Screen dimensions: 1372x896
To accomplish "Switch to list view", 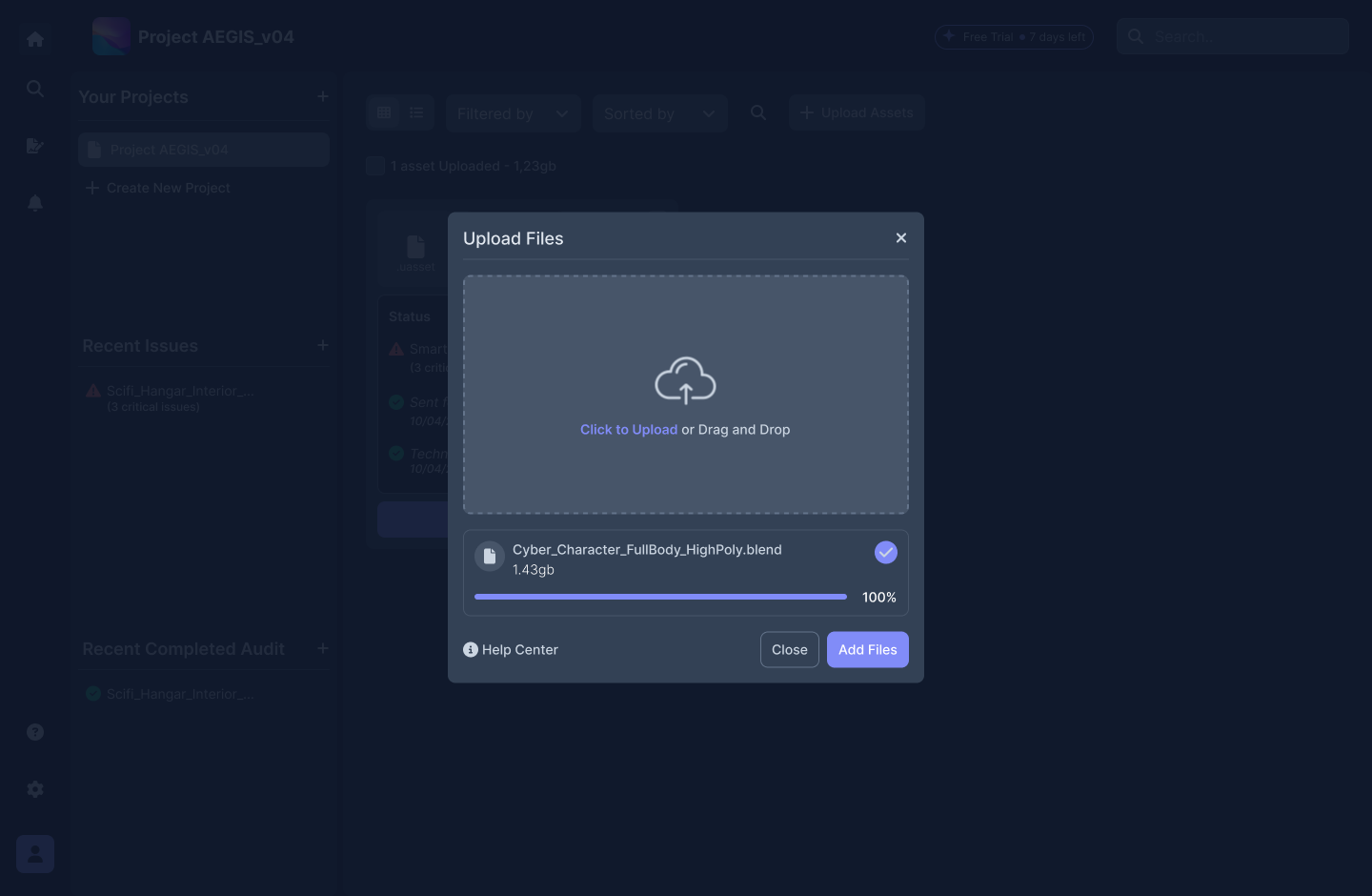I will click(417, 112).
